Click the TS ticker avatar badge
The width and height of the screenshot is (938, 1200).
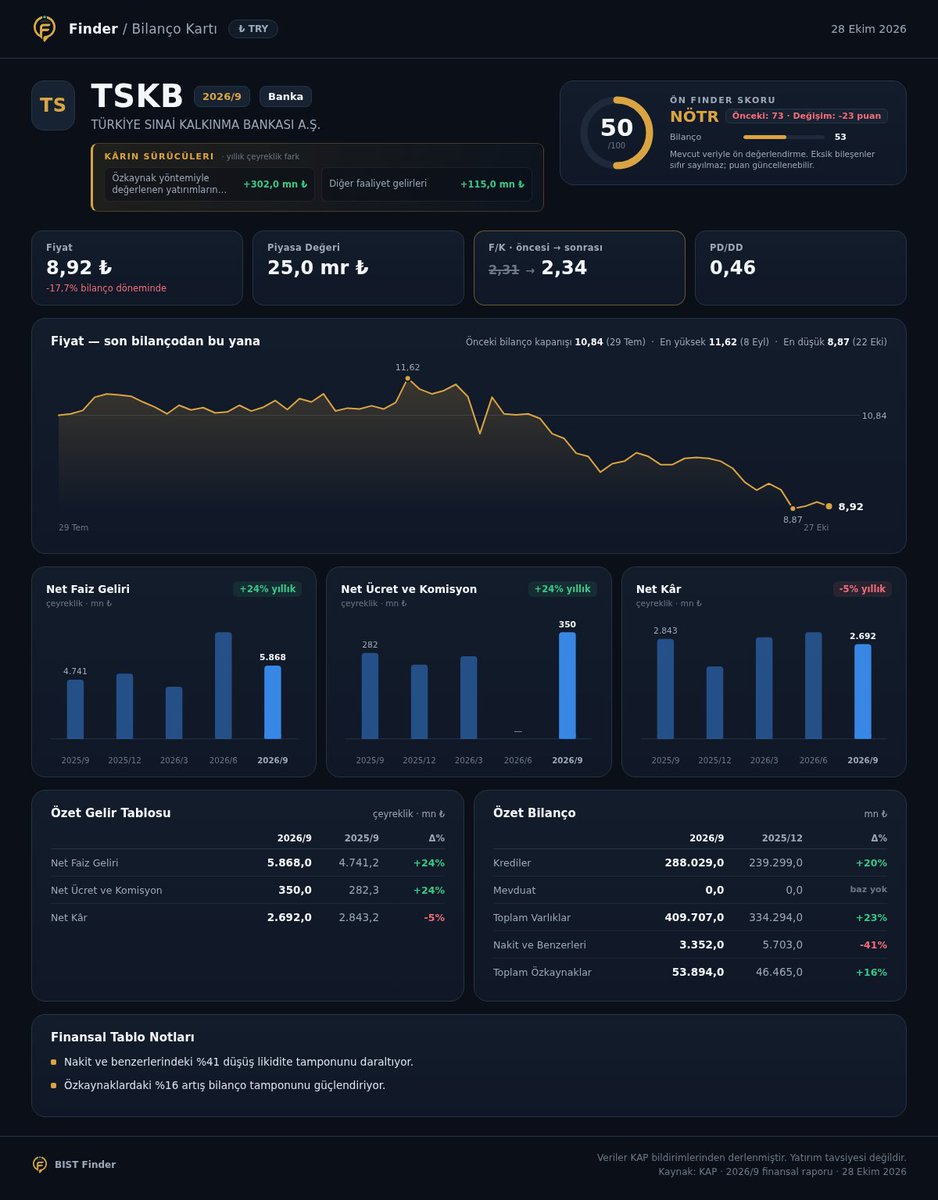(x=53, y=105)
